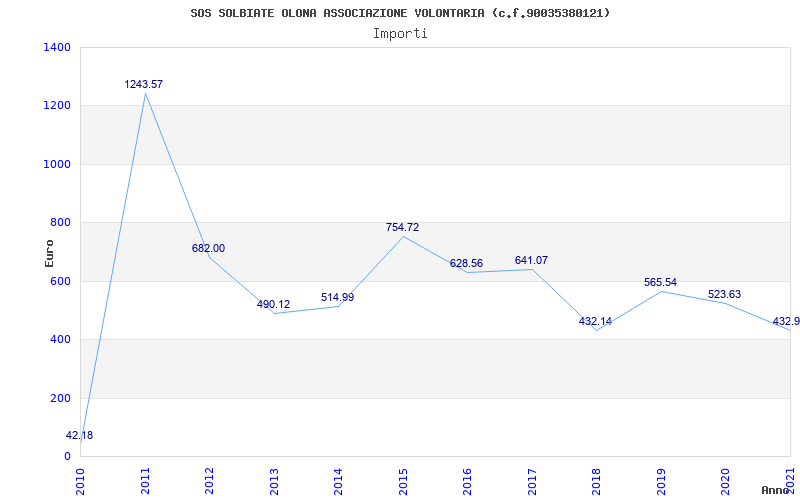This screenshot has width=800, height=500.
Task: Select the 641.07 data label
Action: click(x=531, y=261)
